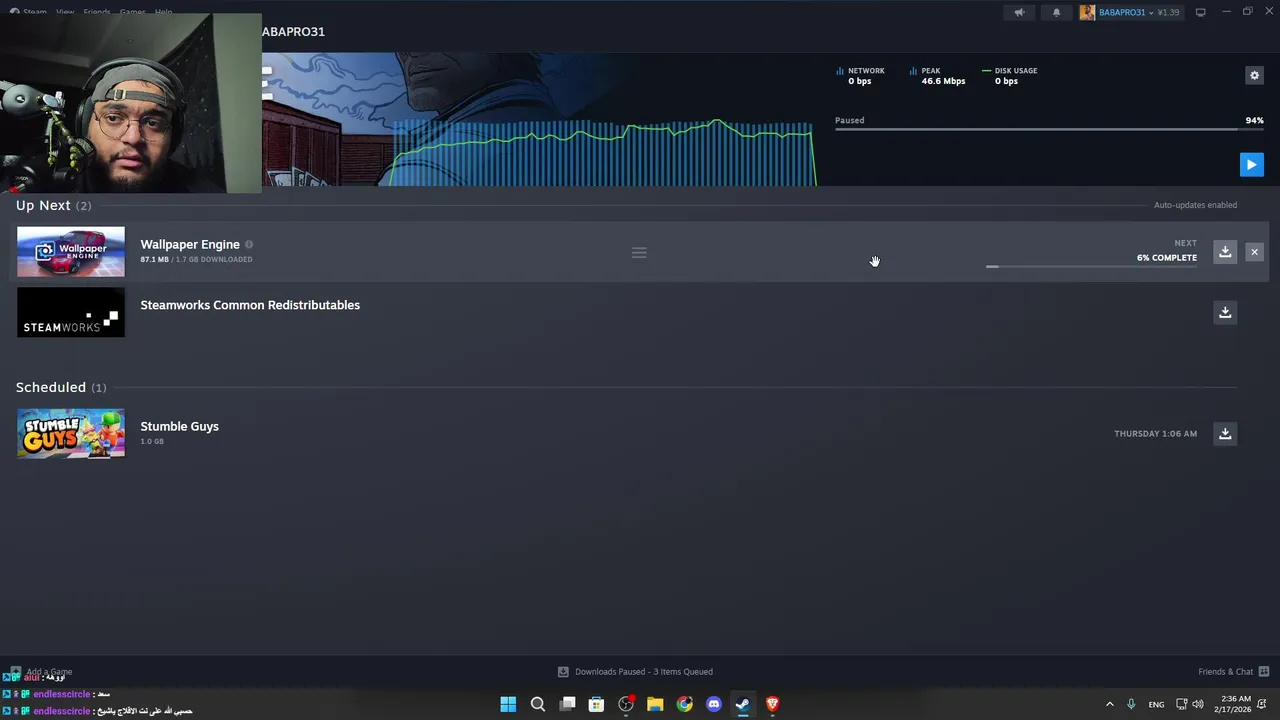Click the Wallpaper Engine title
Viewport: 1280px width, 720px height.
190,244
